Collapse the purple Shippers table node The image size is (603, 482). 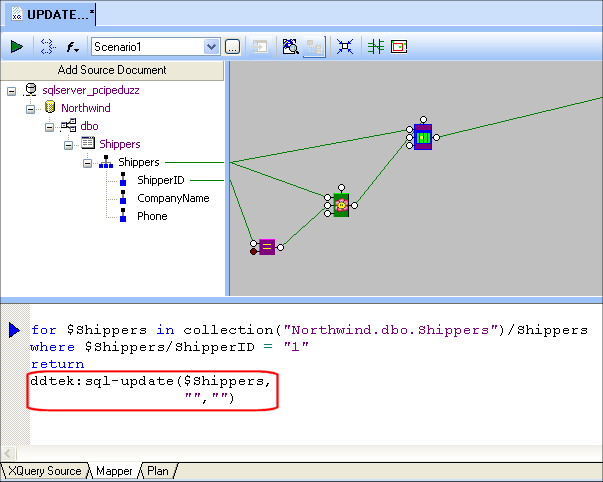pos(68,145)
